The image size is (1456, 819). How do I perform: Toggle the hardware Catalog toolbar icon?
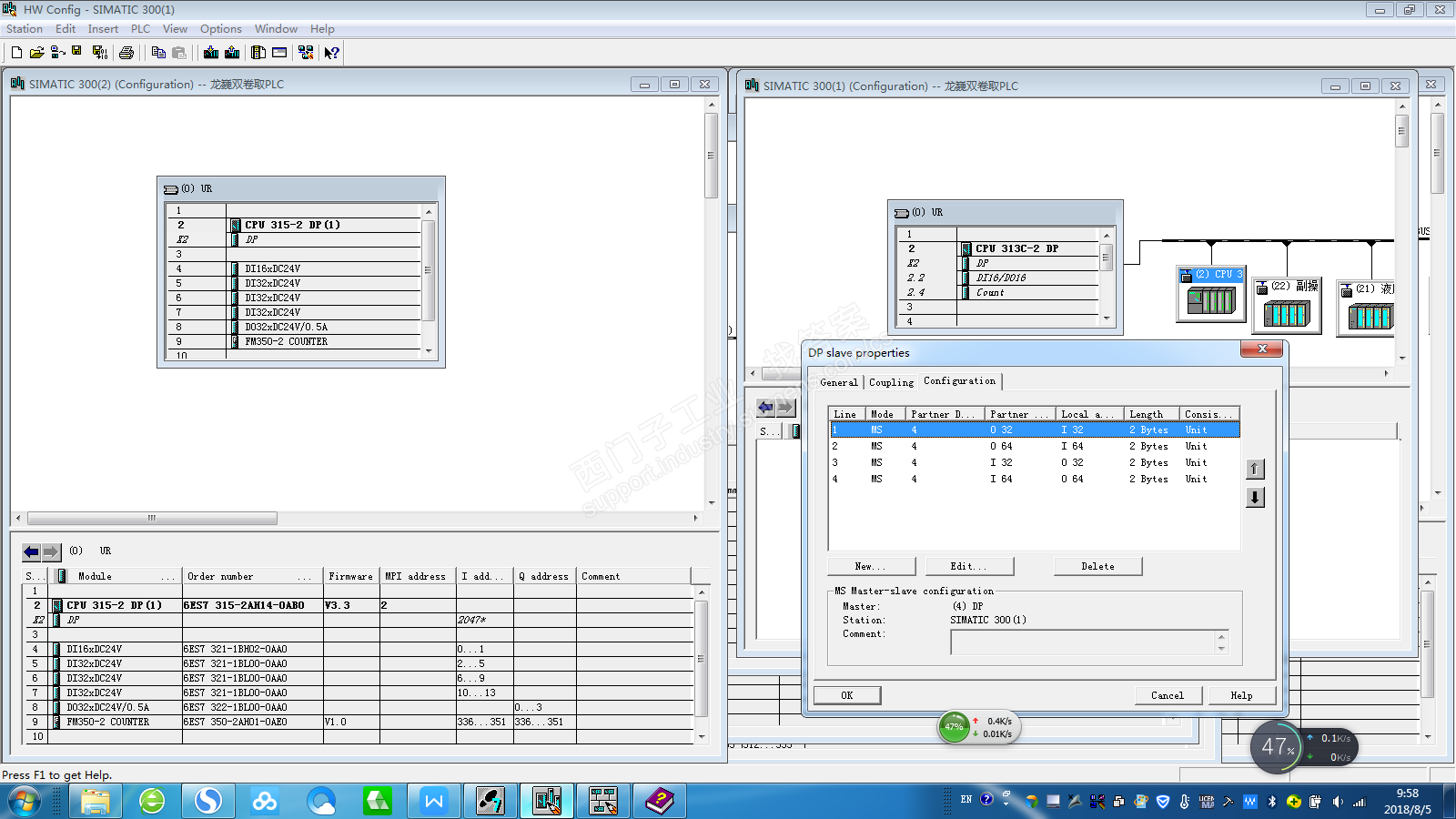click(258, 53)
